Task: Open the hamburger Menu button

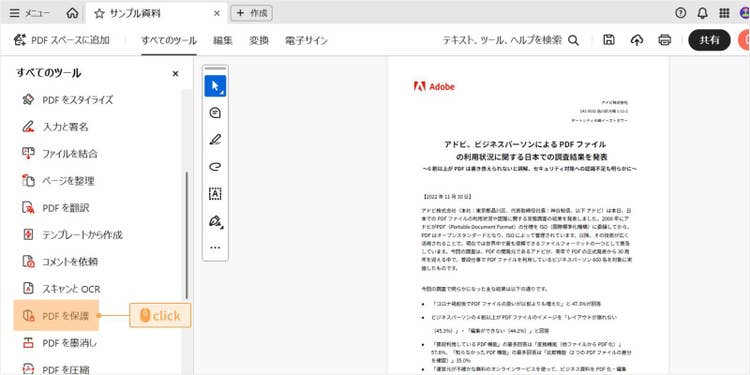Action: 30,13
